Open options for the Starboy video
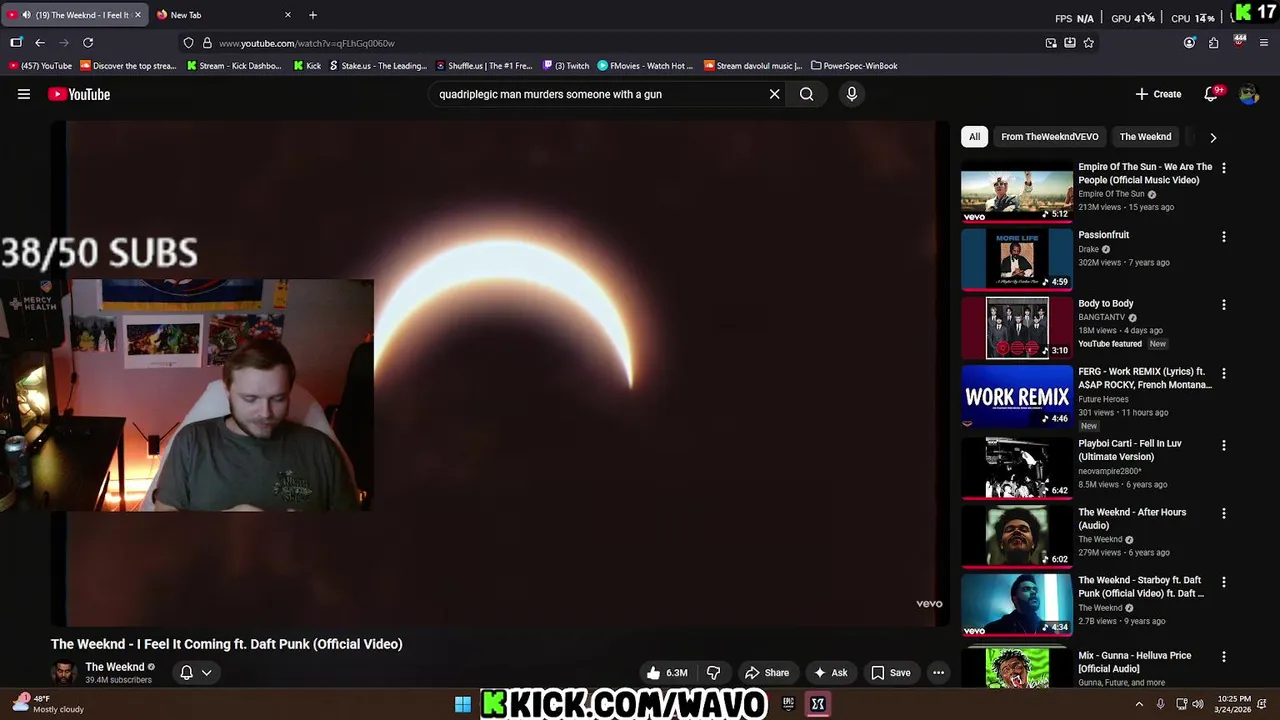The height and width of the screenshot is (720, 1280). click(1224, 581)
